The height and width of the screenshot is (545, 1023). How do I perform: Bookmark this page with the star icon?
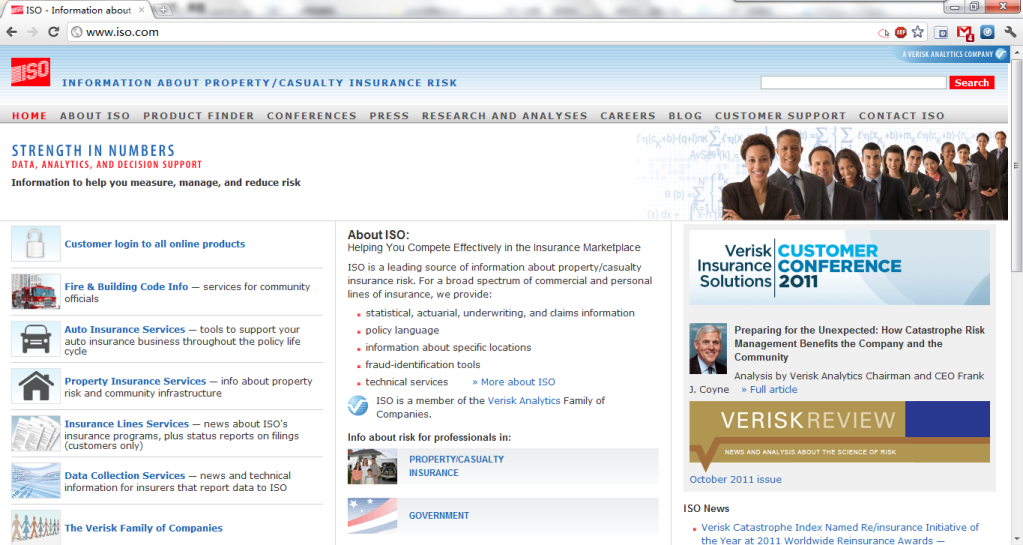coord(918,32)
